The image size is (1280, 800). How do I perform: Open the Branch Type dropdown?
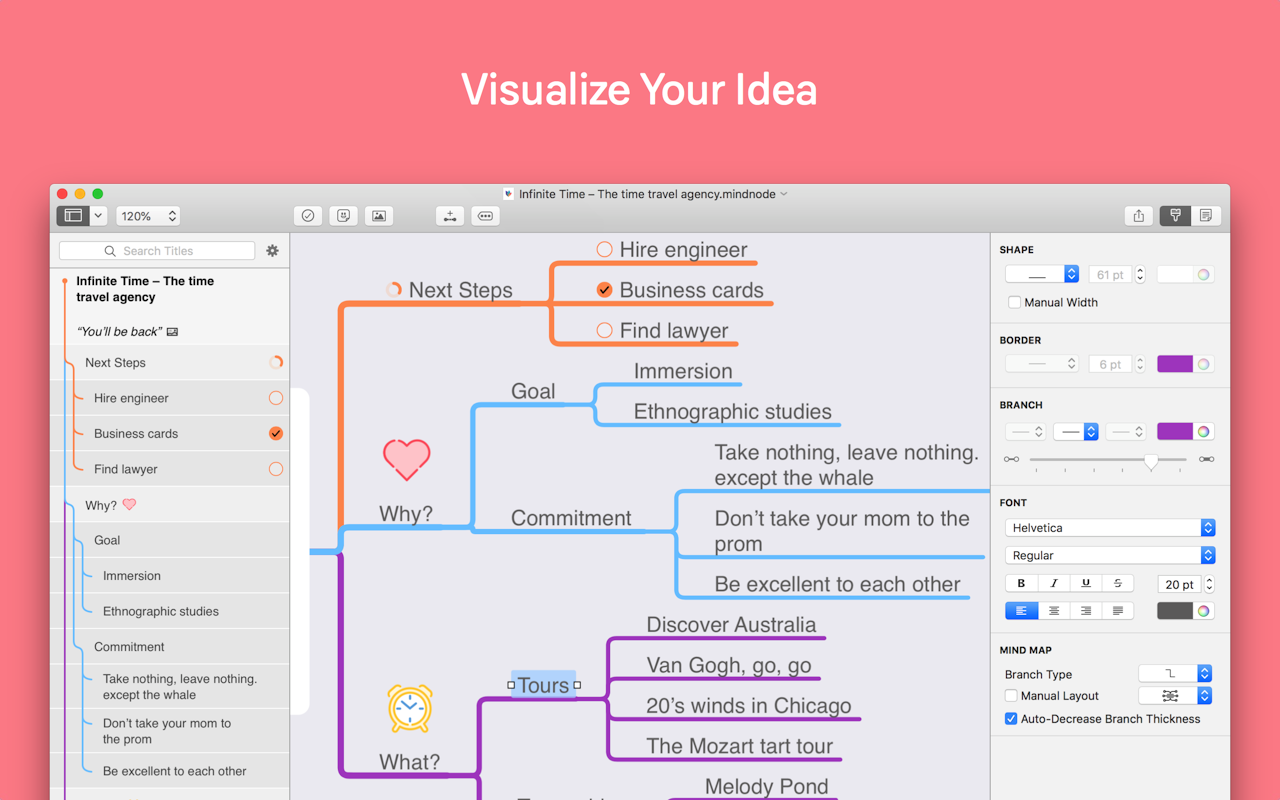click(1175, 672)
